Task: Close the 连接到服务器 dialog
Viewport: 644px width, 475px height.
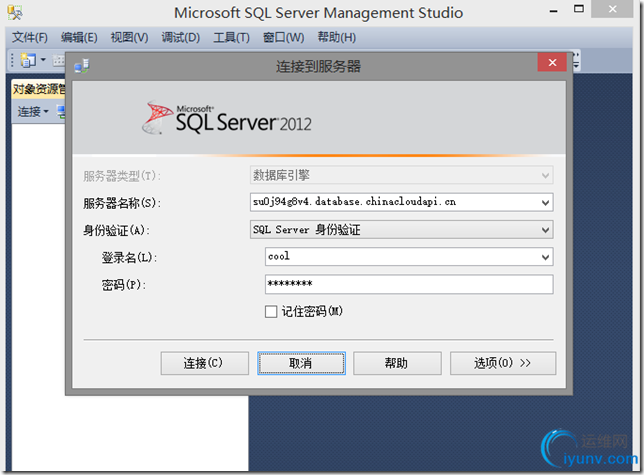Action: tap(551, 65)
